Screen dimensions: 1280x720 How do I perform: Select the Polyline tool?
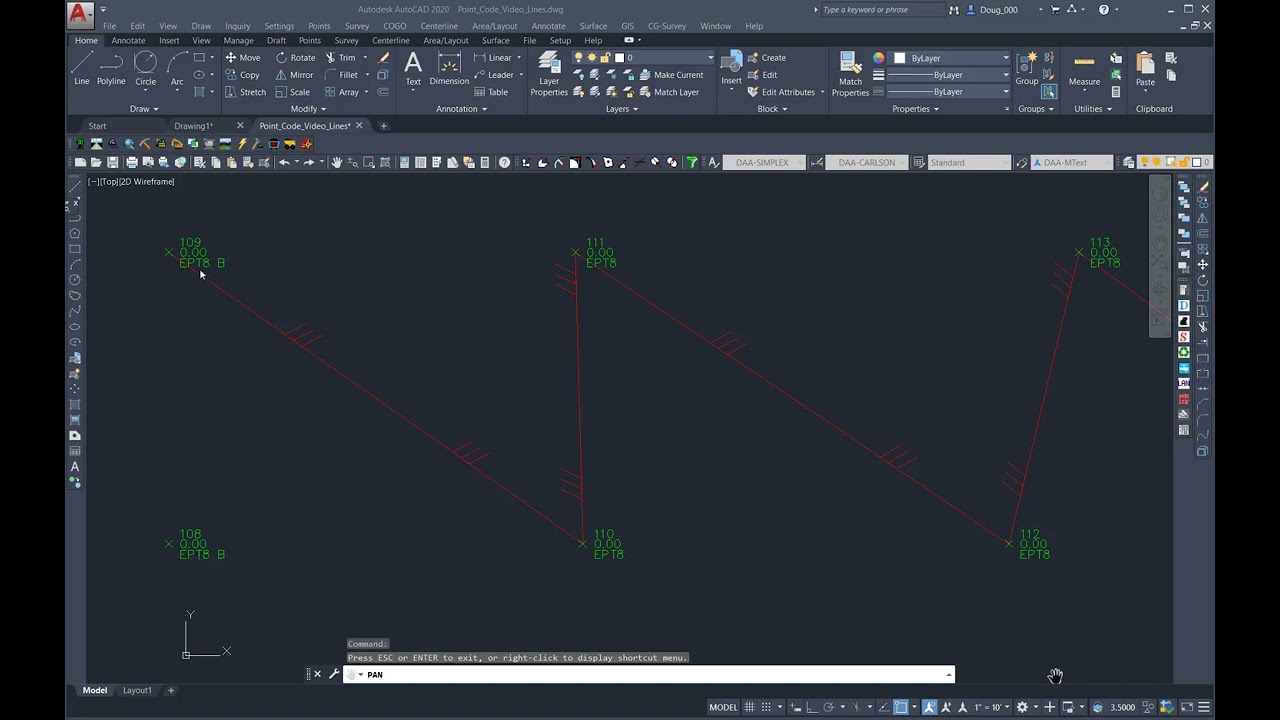click(111, 68)
